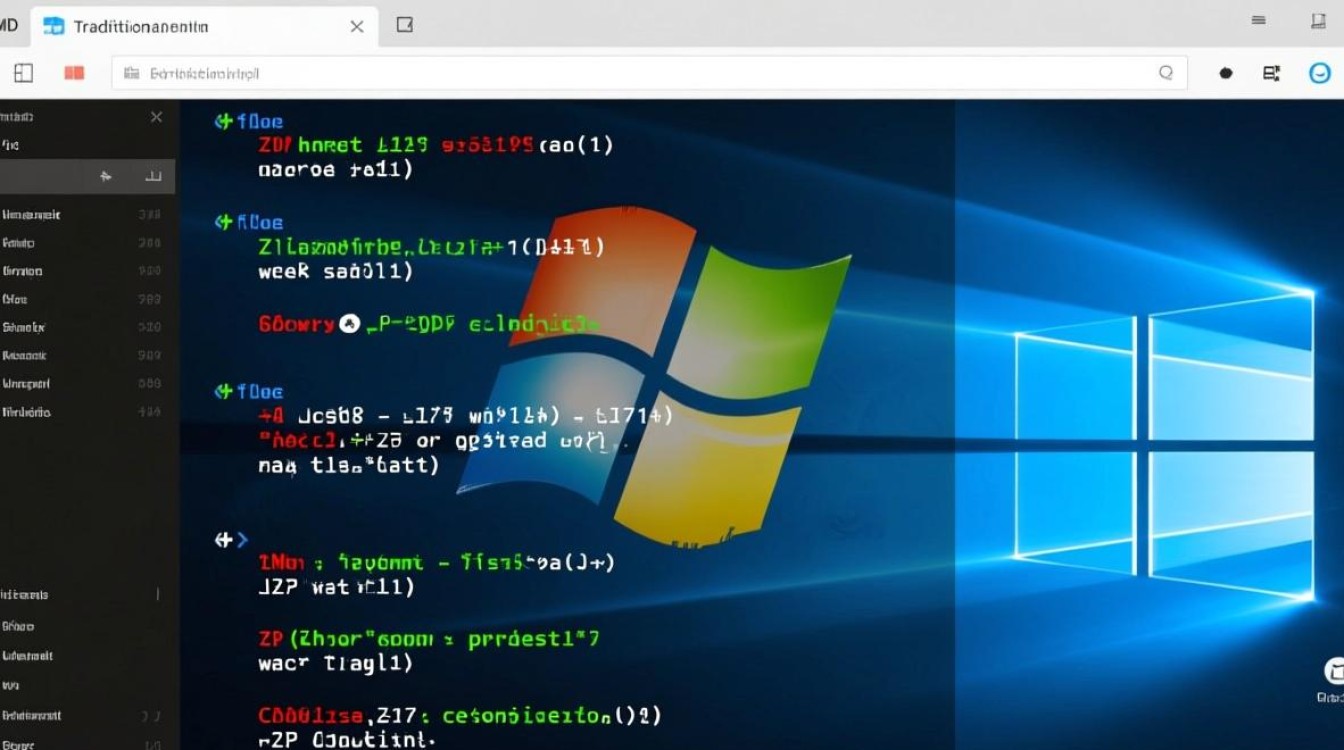Open the hamburger lines menu at top right
The height and width of the screenshot is (750, 1344).
click(x=1258, y=21)
